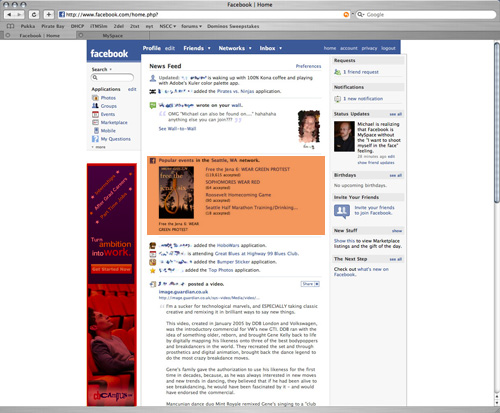Viewport: 500px width, 413px height.
Task: Click the Bumper Sticker story icon
Action: point(153,262)
